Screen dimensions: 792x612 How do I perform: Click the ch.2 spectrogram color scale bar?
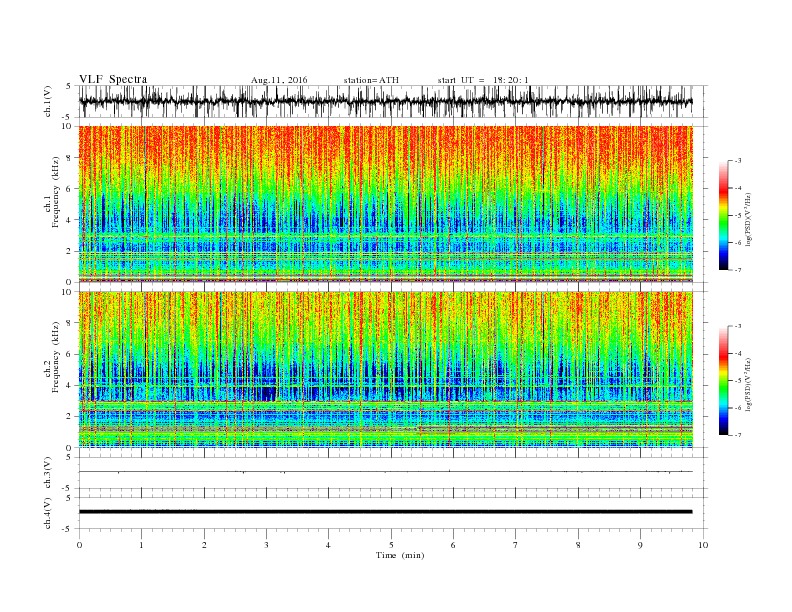tap(723, 381)
